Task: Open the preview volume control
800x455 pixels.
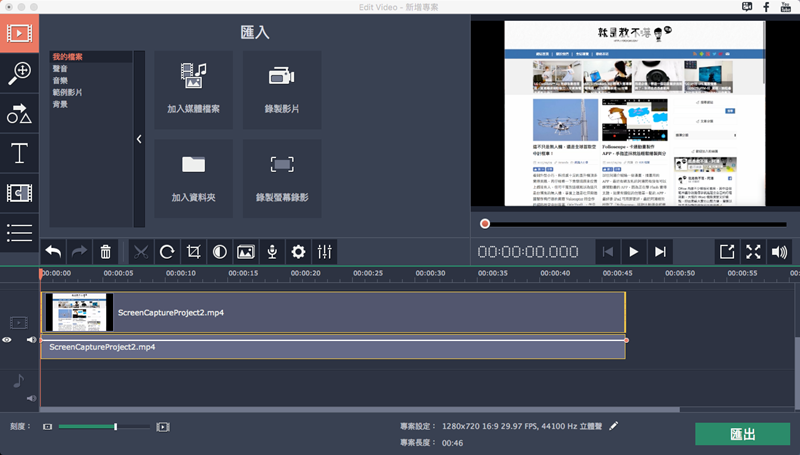Action: click(780, 252)
